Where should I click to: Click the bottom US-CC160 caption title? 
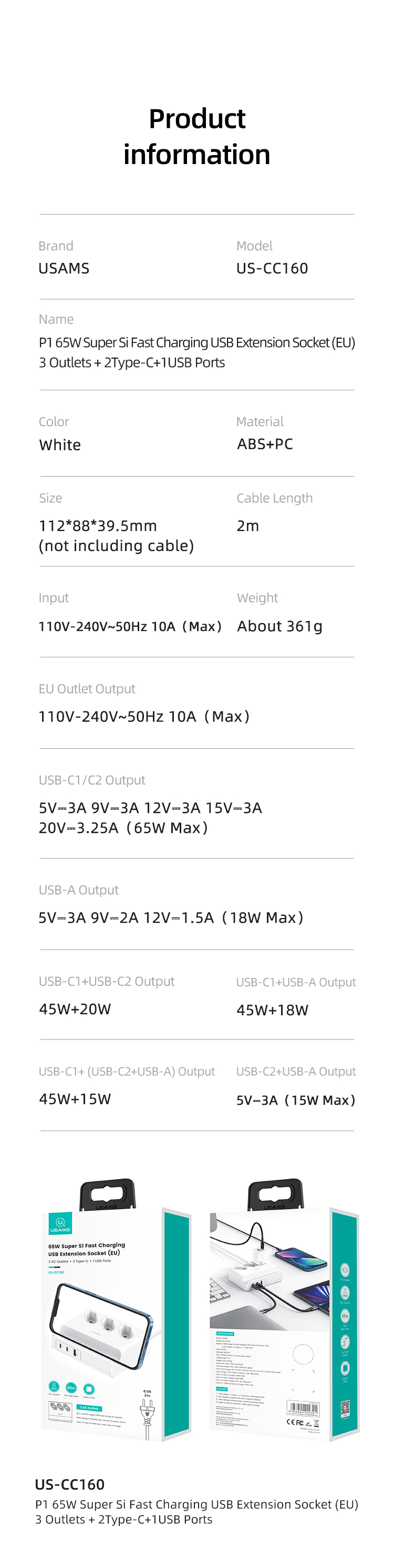click(70, 1484)
